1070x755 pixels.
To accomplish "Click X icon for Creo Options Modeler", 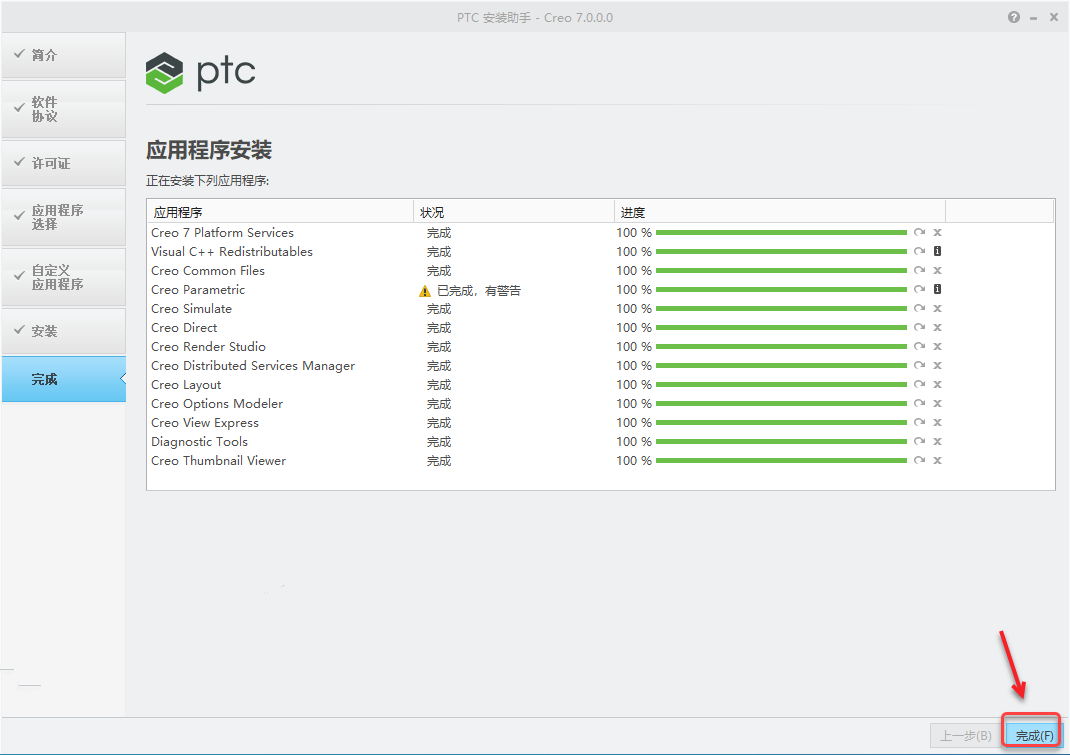I will (x=938, y=404).
